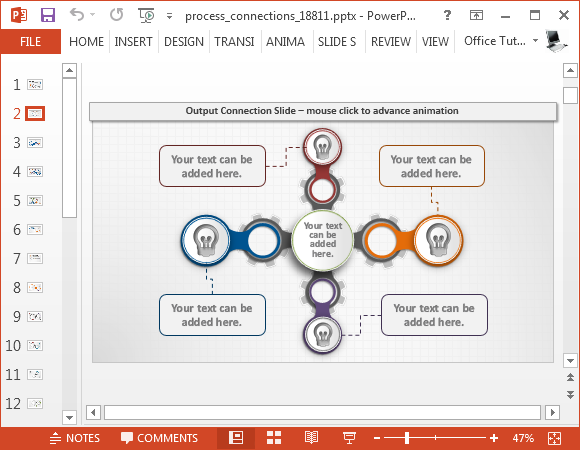Toggle the NOTES pane

click(x=75, y=438)
